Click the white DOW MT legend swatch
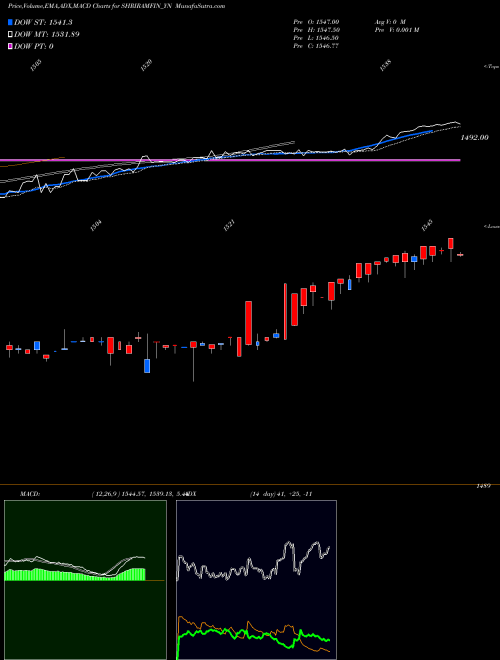Image resolution: width=500 pixels, height=660 pixels. coord(11,34)
